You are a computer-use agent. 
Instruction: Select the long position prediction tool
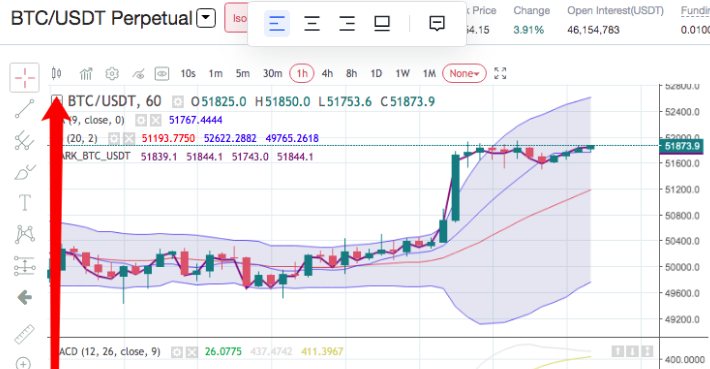[24, 266]
